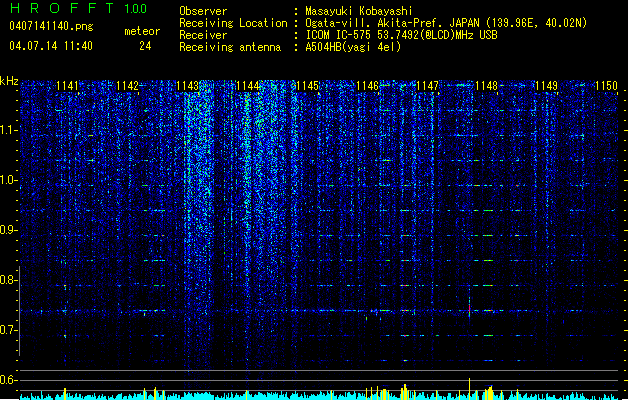
Task: Click the 1141 time marker
Action: [x=67, y=86]
